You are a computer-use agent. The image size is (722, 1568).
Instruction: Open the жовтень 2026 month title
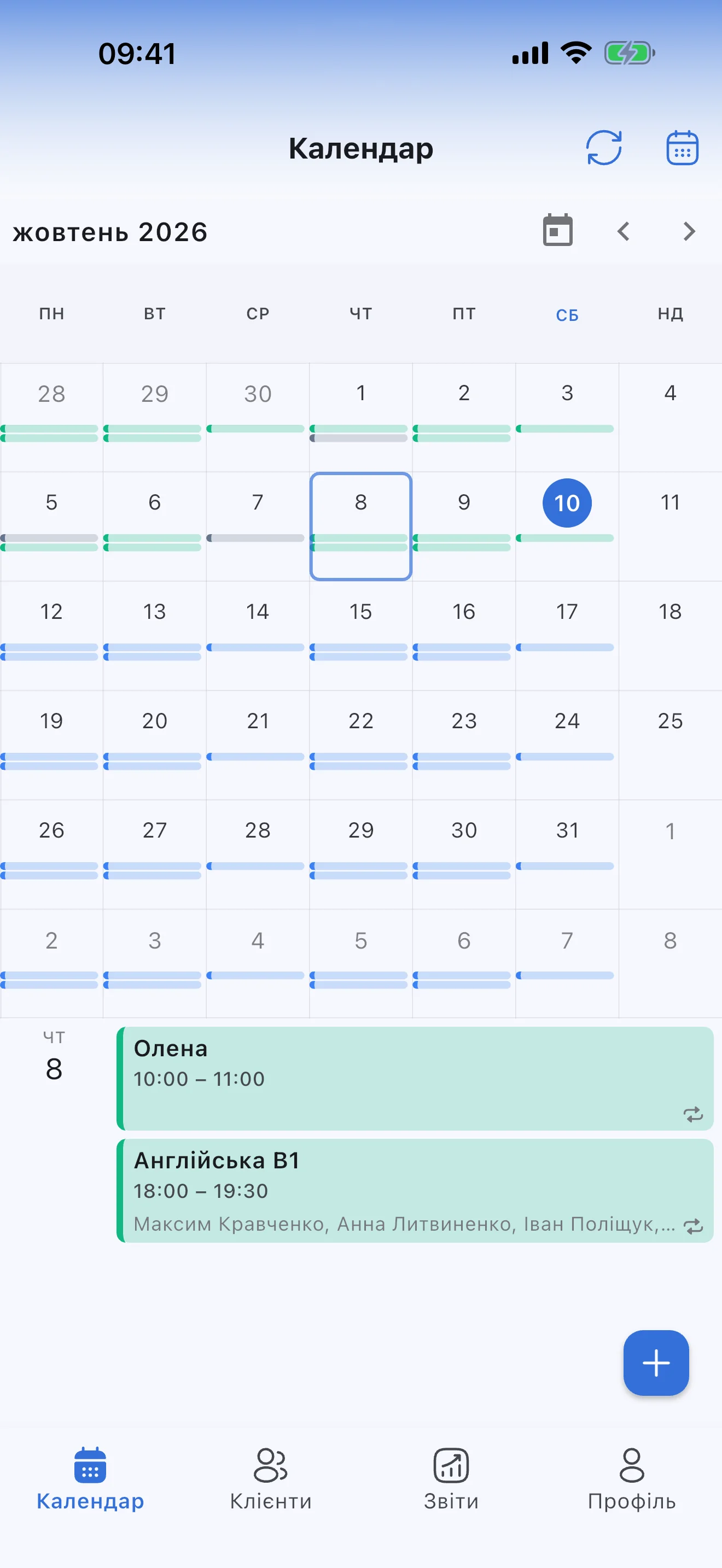110,232
